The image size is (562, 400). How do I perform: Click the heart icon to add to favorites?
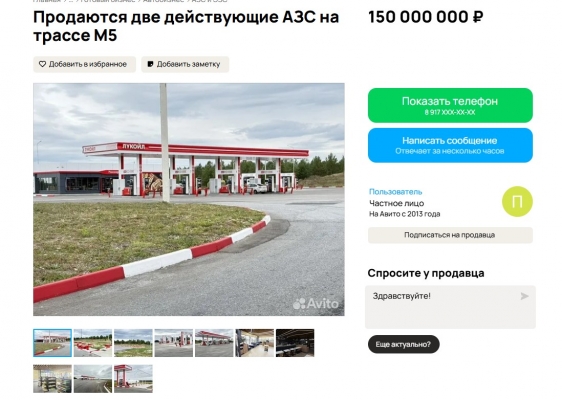tap(42, 64)
